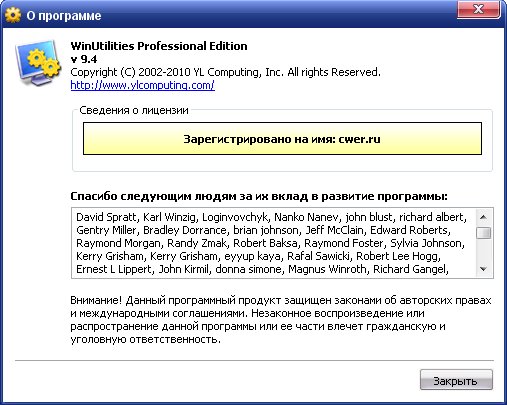Click the scrollbar track below the thumb

click(x=483, y=250)
